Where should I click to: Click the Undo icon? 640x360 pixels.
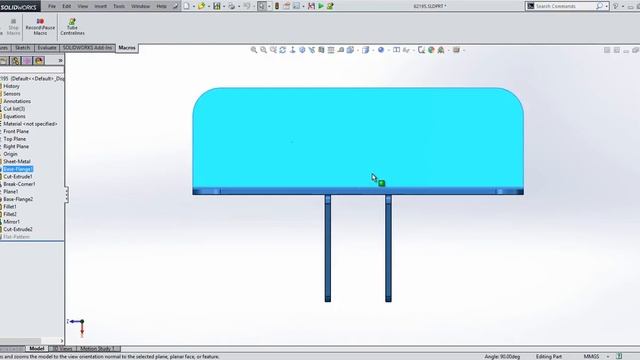tap(247, 6)
